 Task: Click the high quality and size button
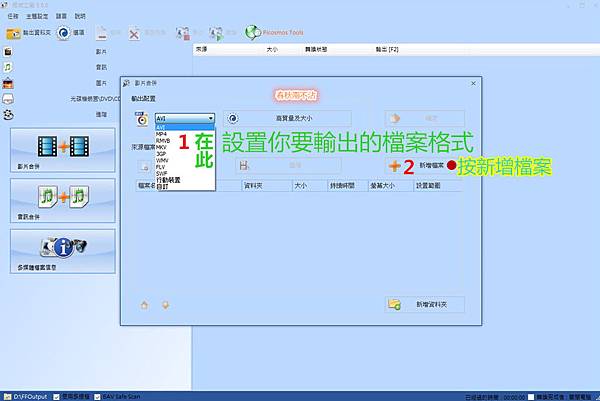point(287,119)
